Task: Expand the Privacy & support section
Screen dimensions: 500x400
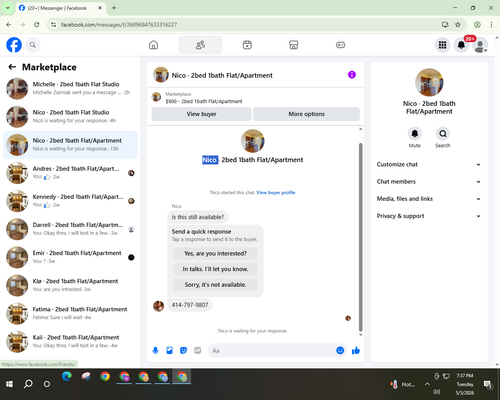Action: (x=429, y=216)
